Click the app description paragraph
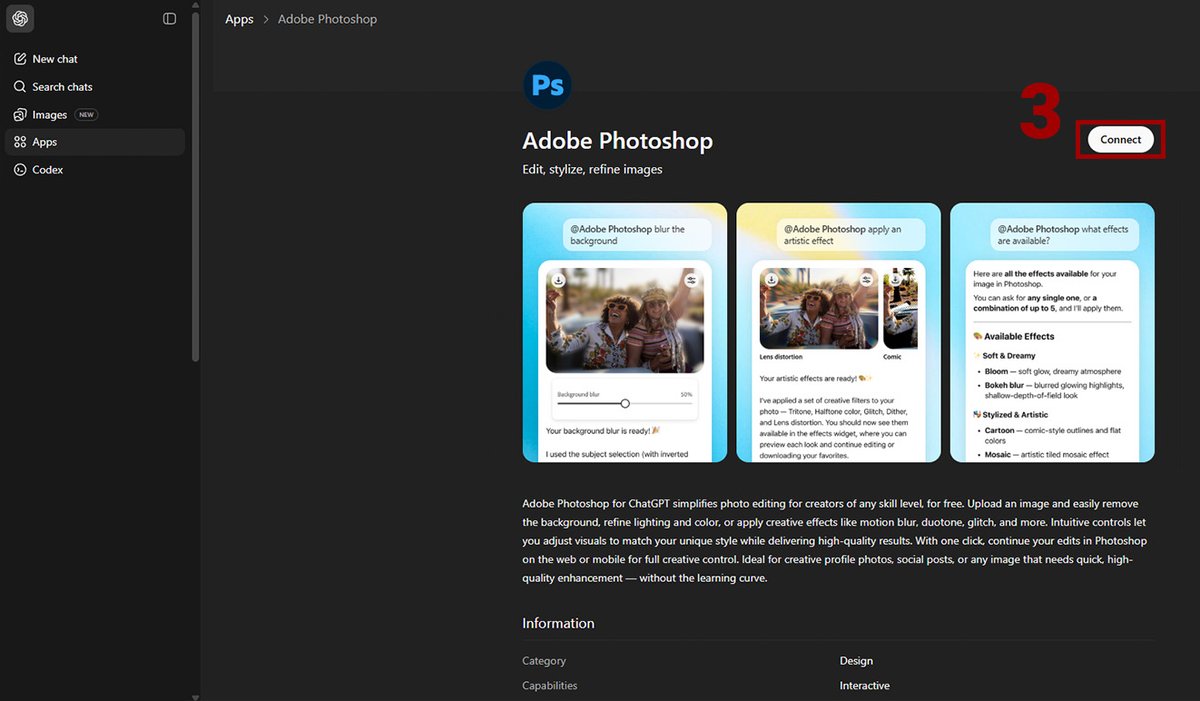This screenshot has height=701, width=1200. [835, 541]
